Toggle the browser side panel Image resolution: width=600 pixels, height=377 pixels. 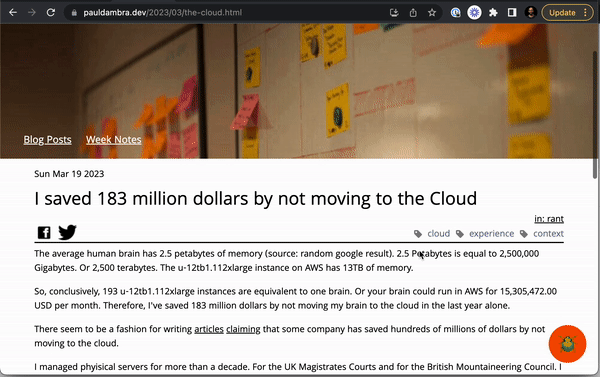pyautogui.click(x=512, y=13)
